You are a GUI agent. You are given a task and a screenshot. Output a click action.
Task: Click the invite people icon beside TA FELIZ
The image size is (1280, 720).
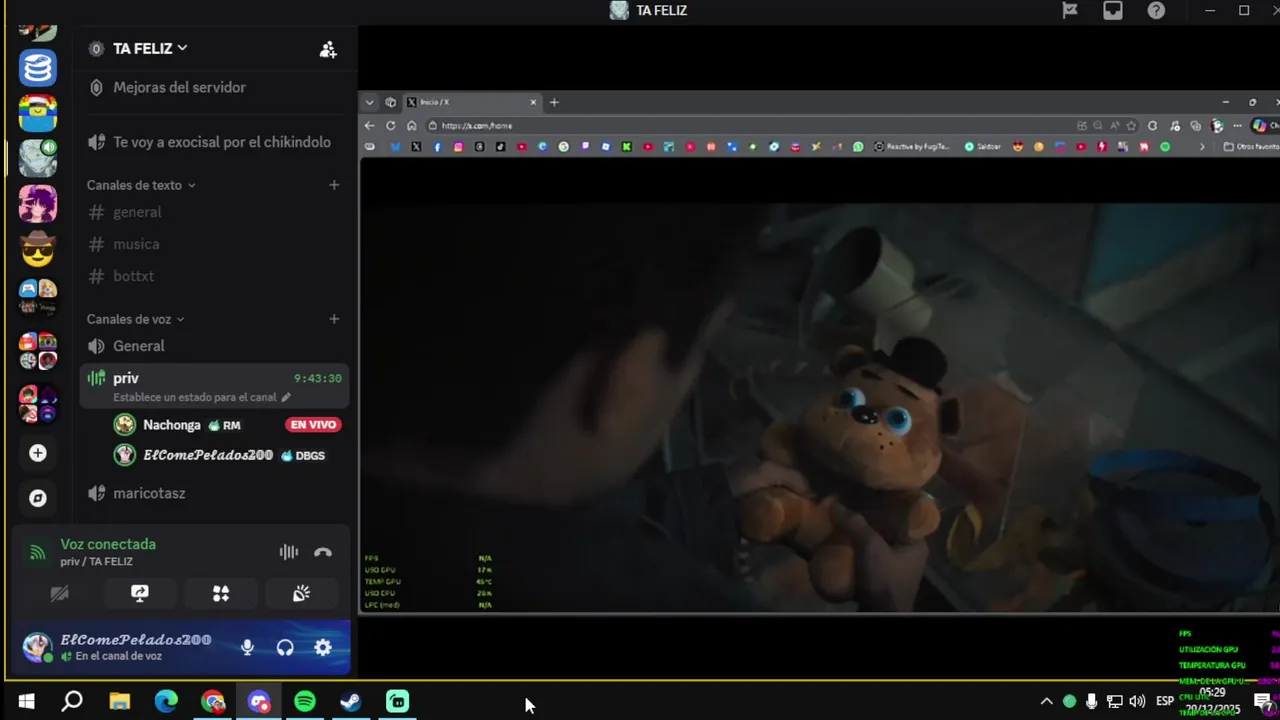click(328, 49)
